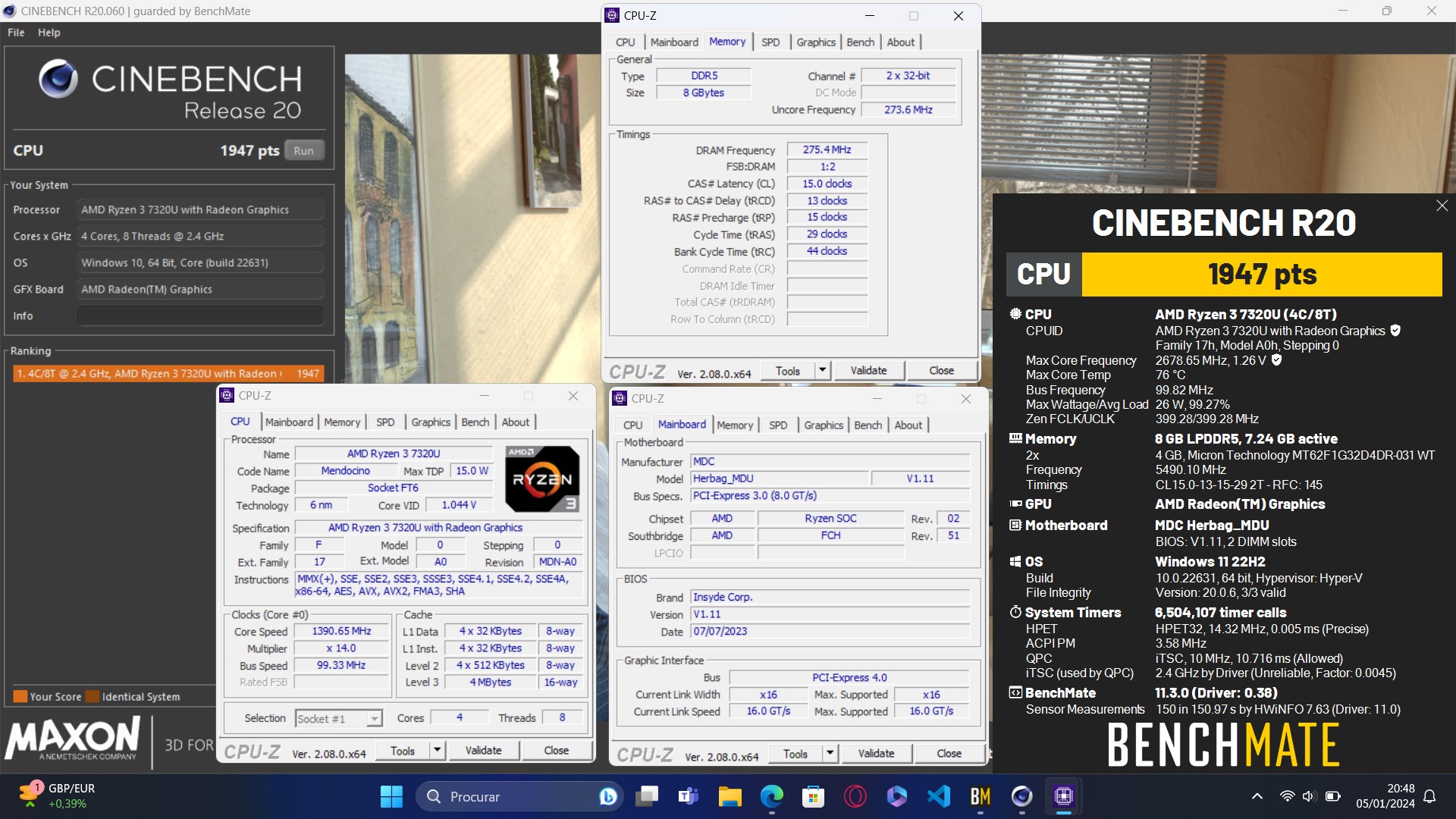Click Validate in the CPU-Z Memory window

[x=868, y=370]
